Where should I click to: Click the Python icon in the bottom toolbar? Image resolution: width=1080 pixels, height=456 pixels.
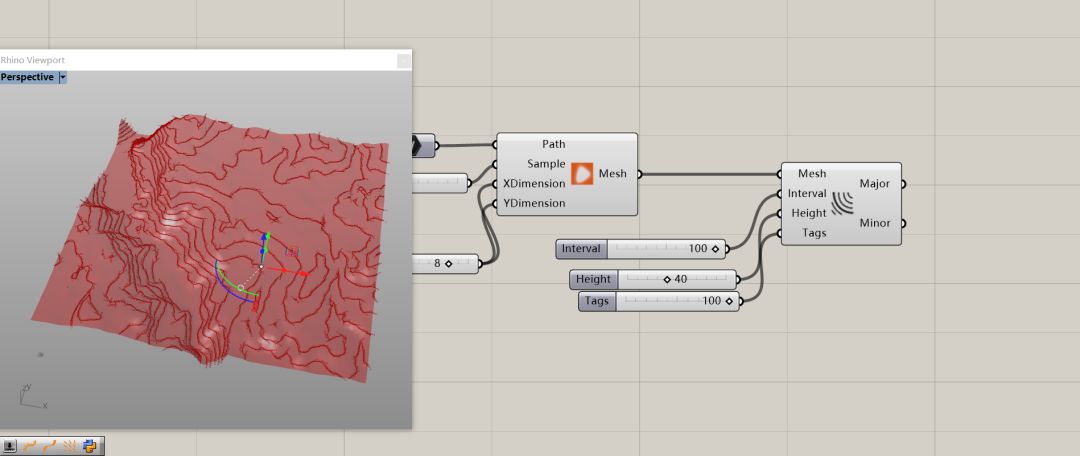(x=90, y=446)
